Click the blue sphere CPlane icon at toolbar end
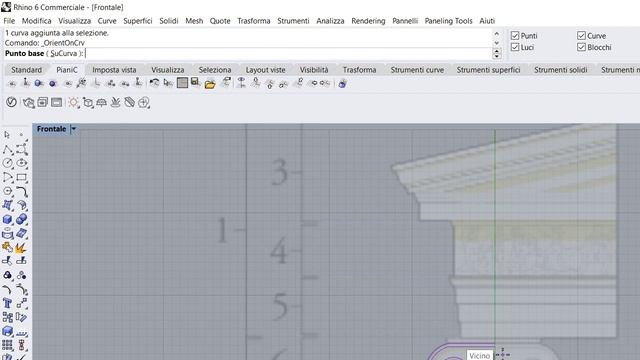This screenshot has width=640, height=360. pos(342,83)
